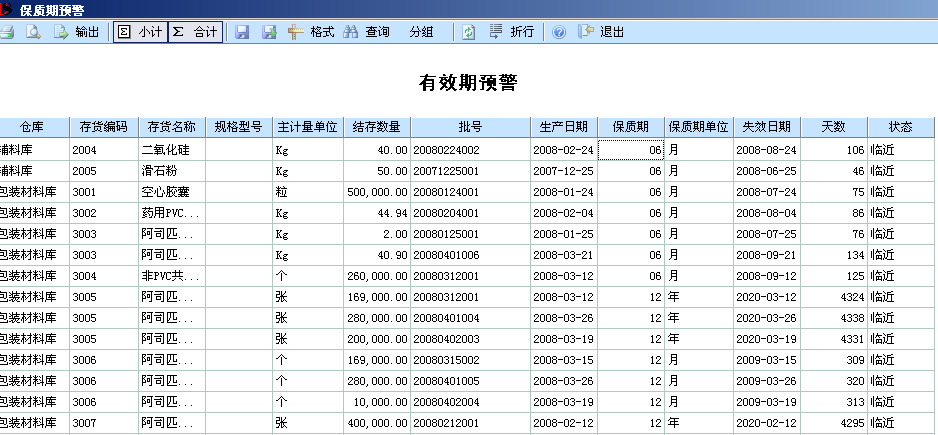Click the 保质期 column header
Image resolution: width=938 pixels, height=435 pixels.
(x=631, y=127)
